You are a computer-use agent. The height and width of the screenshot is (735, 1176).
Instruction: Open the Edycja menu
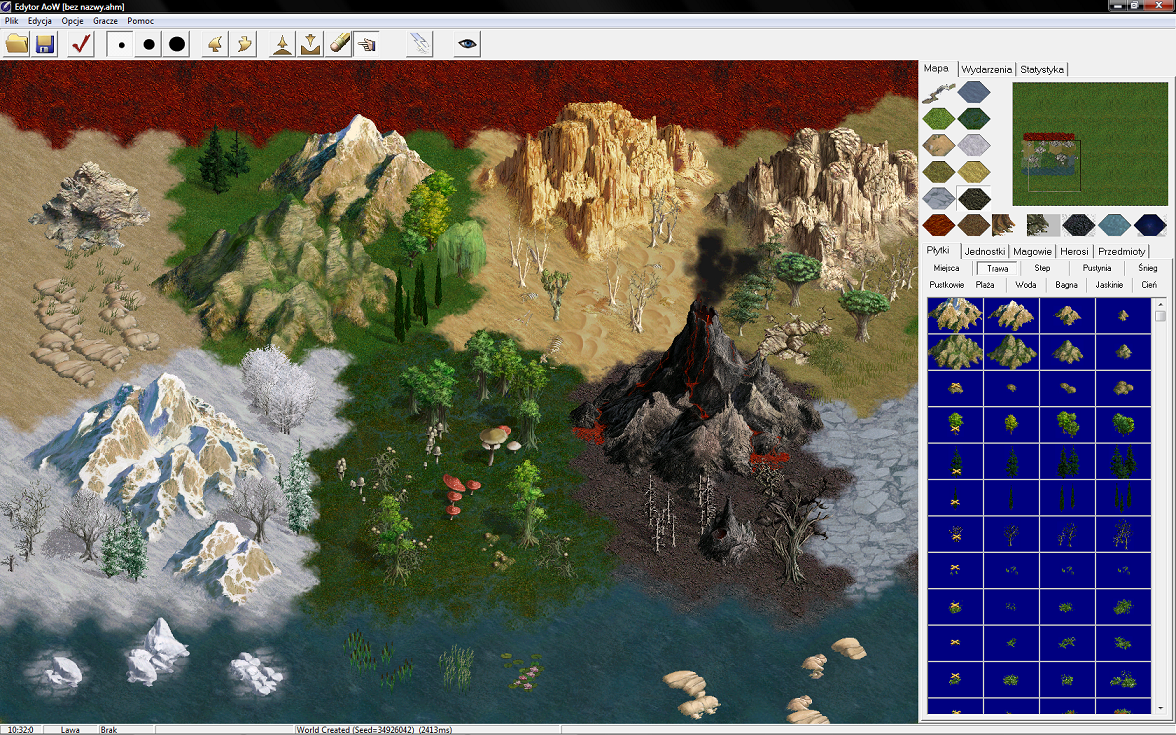[40, 21]
